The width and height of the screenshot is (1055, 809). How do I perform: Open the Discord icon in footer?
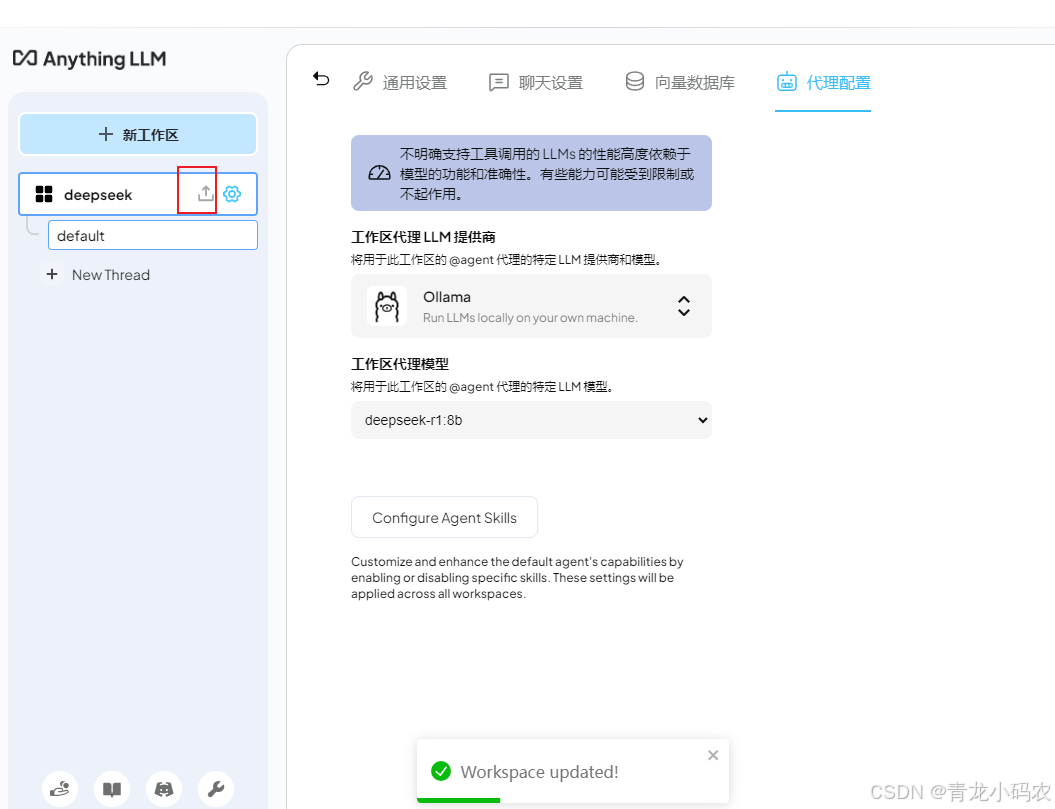click(163, 788)
